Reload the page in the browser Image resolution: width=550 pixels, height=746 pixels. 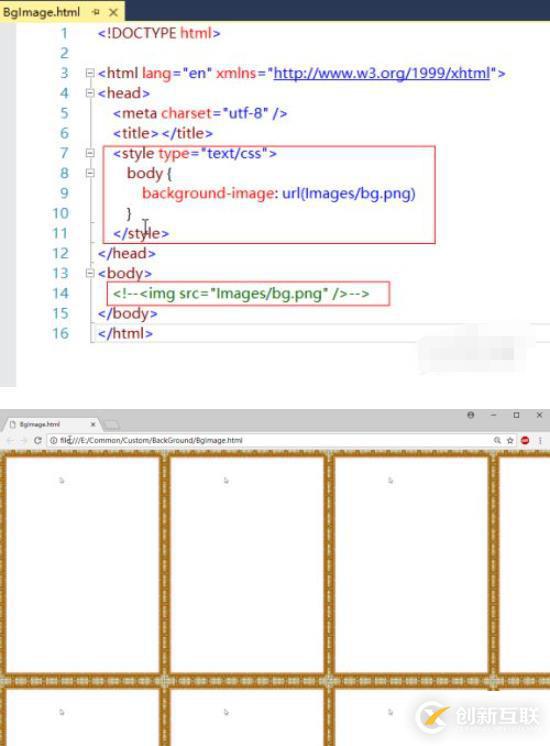click(38, 440)
